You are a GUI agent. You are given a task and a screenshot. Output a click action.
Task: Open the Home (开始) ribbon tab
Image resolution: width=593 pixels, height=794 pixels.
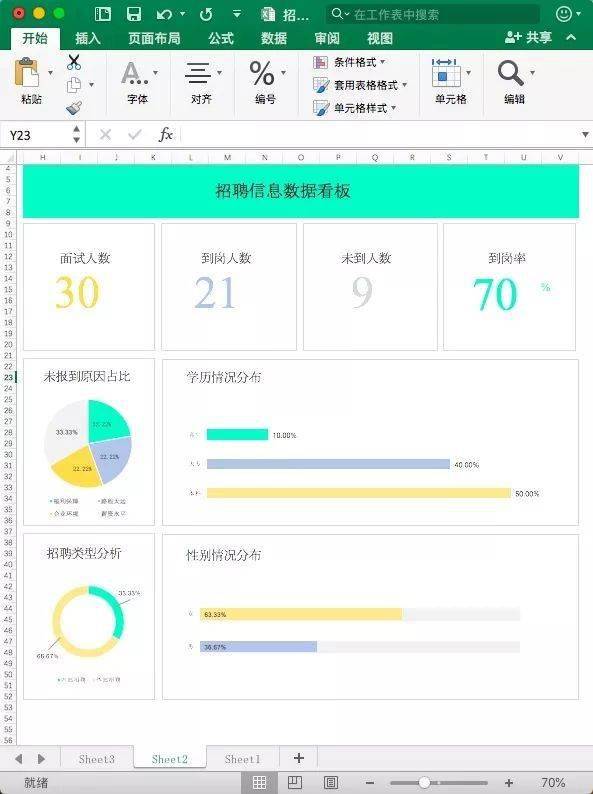[x=35, y=38]
